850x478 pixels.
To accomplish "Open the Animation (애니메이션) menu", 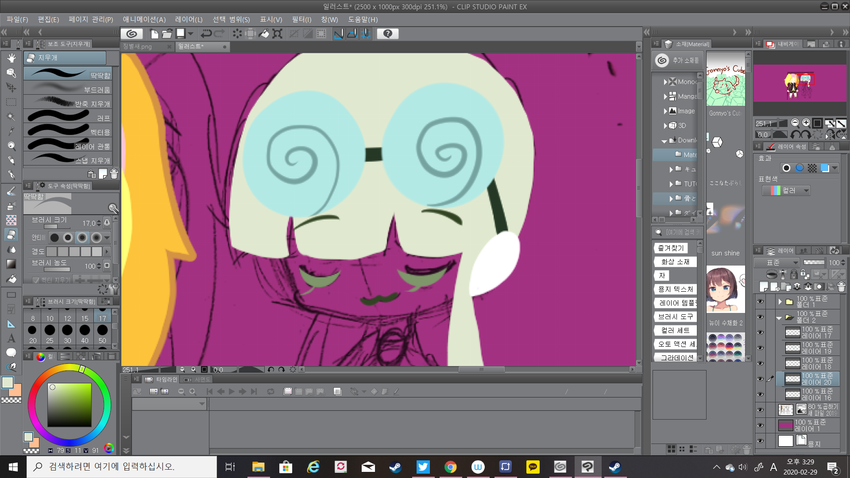I will [x=144, y=20].
